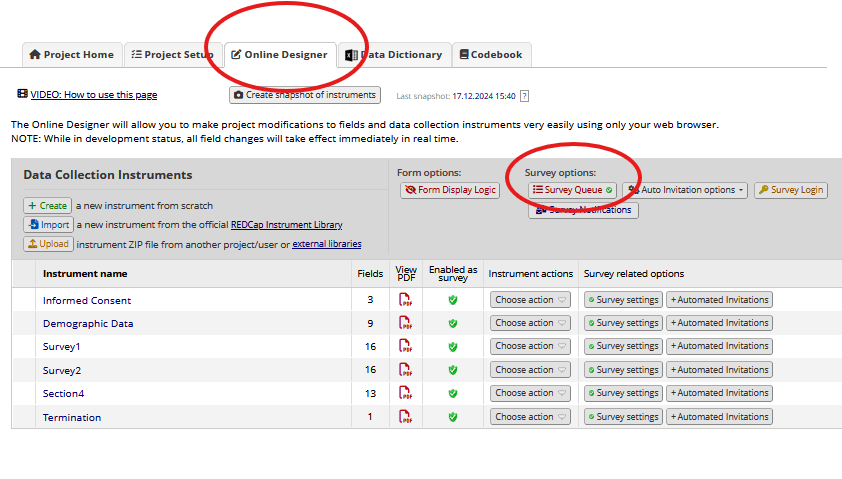View the PDF for the Termination instrument

click(404, 417)
